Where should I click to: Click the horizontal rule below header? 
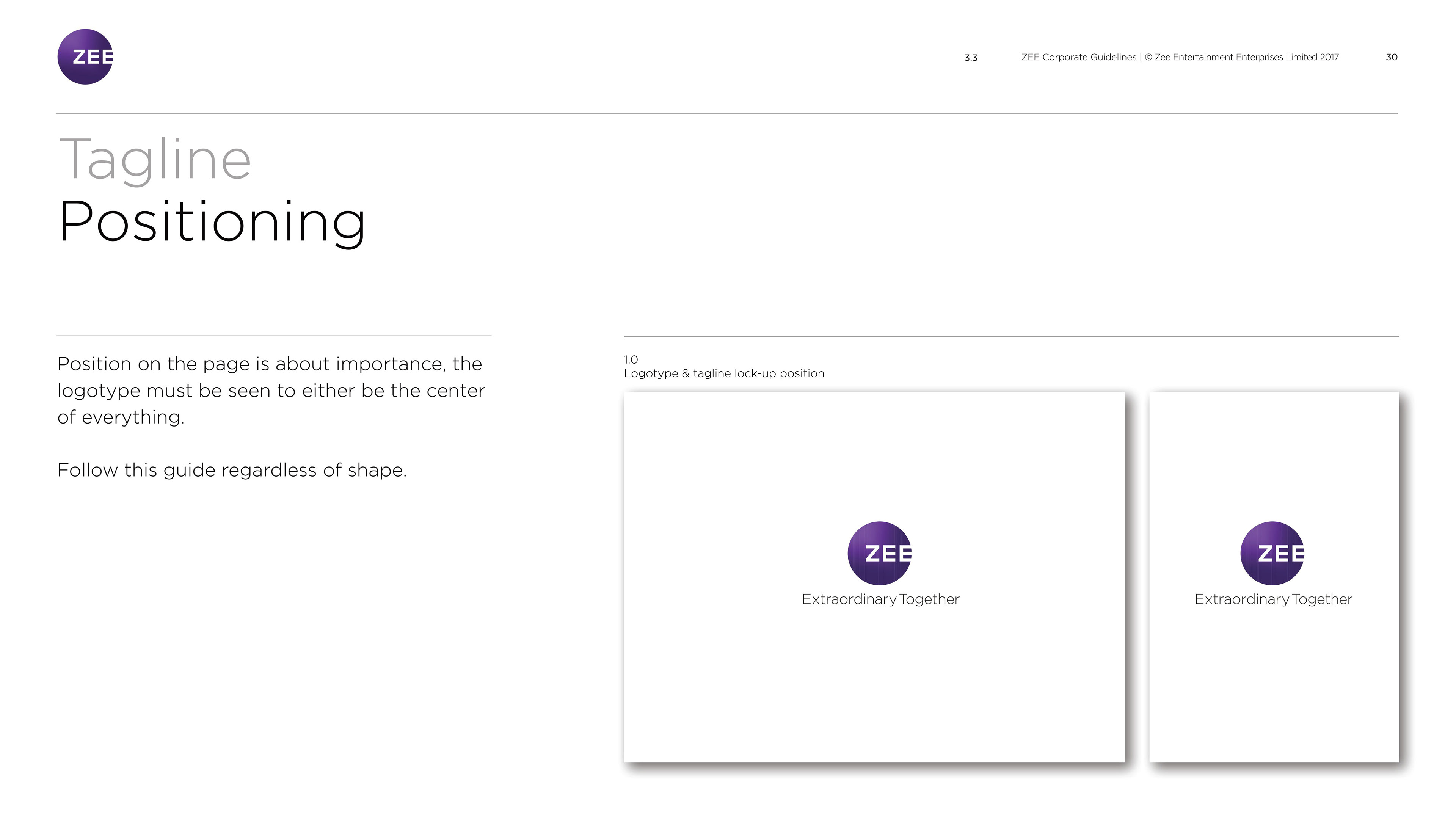726,114
